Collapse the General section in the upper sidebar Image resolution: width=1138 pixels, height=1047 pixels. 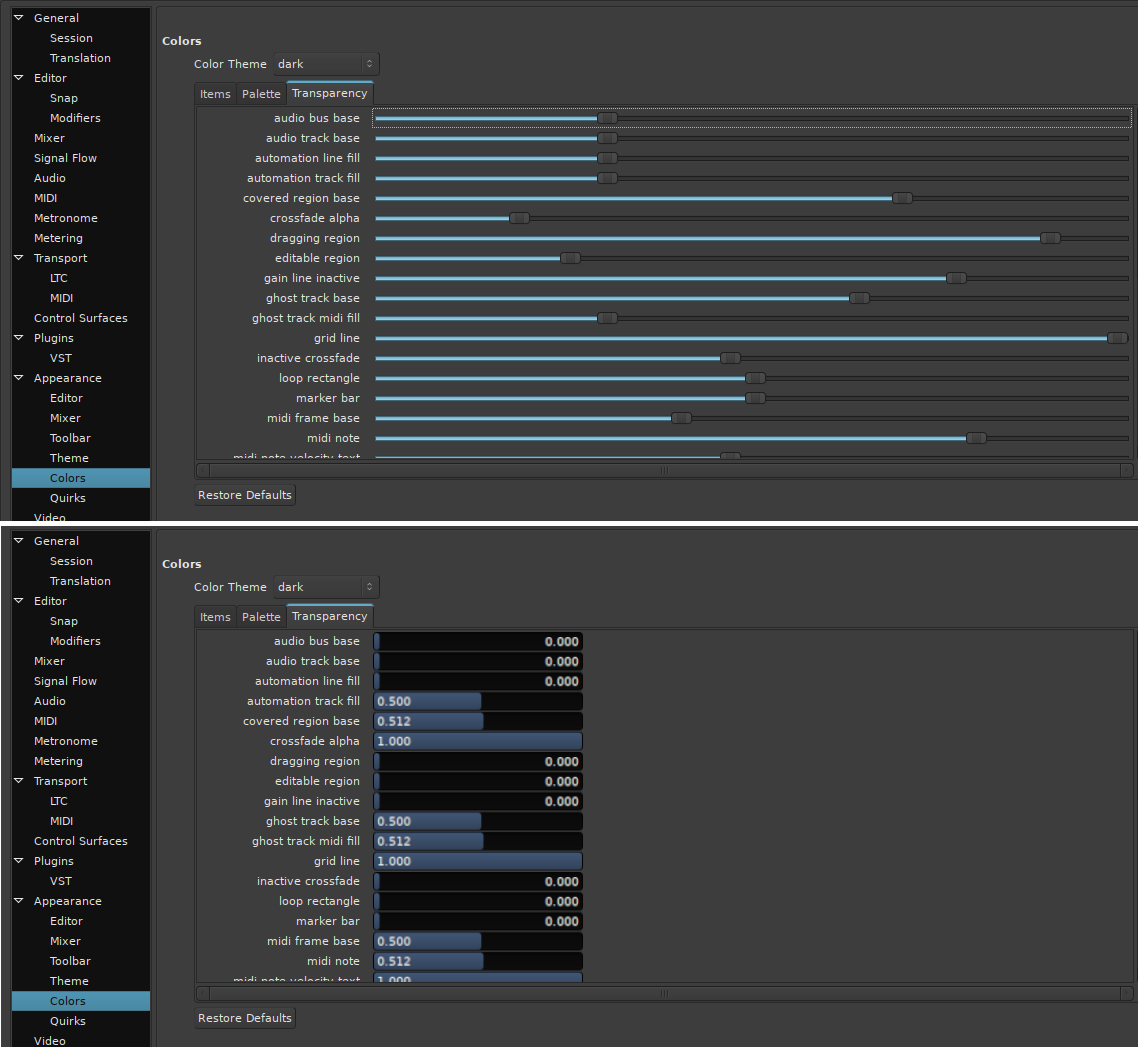point(18,18)
